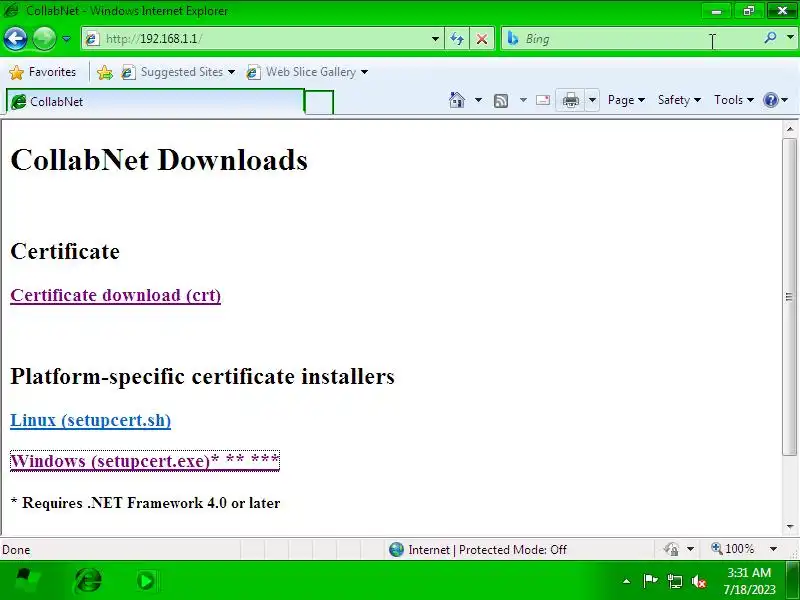
Task: Open the Windows Start button
Action: 26,581
